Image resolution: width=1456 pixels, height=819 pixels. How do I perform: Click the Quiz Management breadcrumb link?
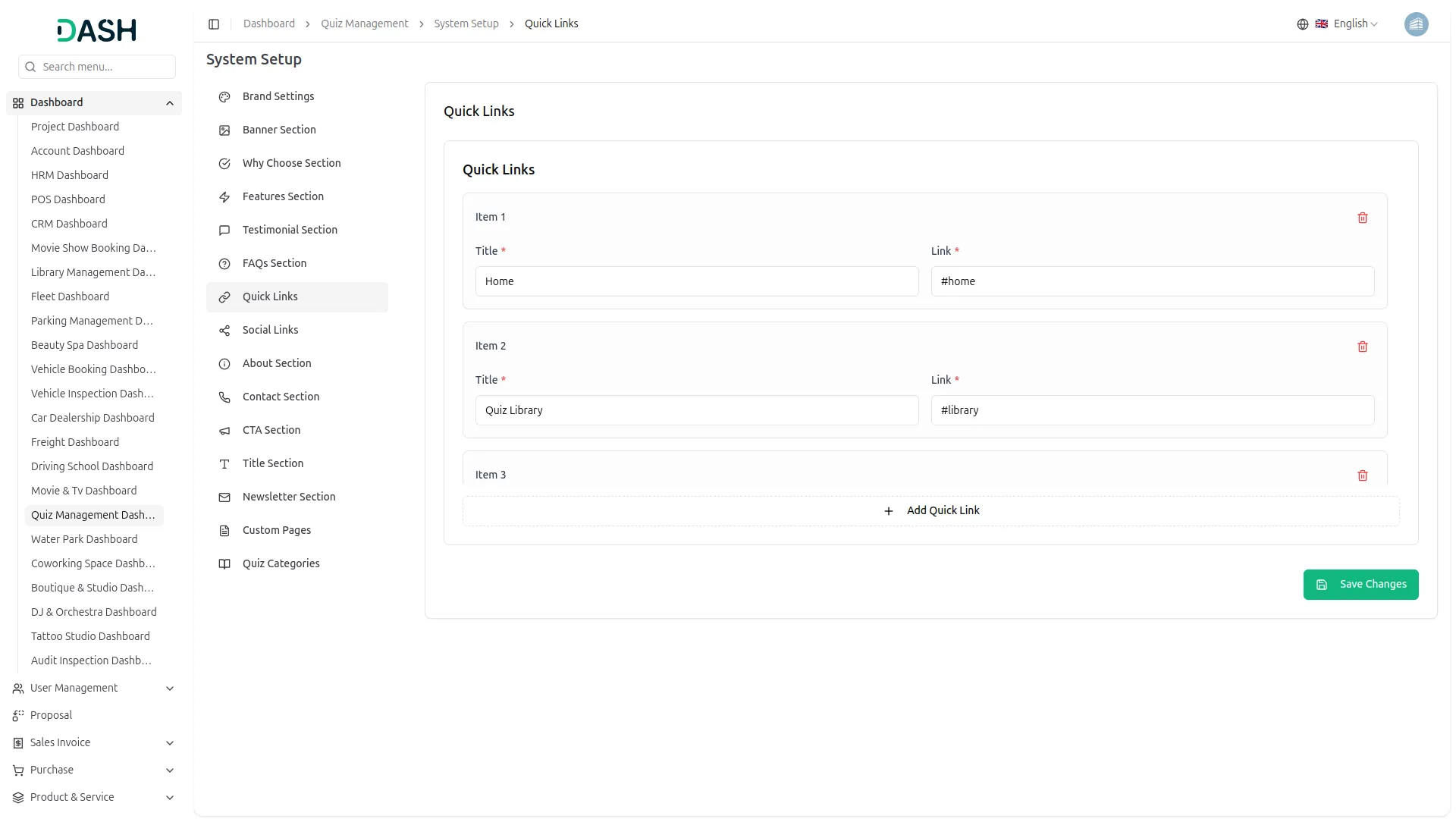point(364,24)
